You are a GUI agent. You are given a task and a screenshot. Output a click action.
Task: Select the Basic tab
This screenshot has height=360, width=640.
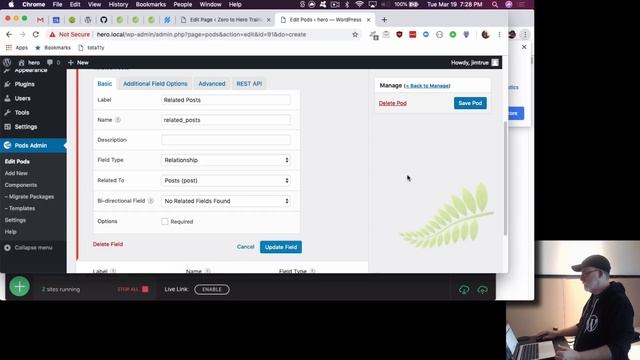[104, 84]
